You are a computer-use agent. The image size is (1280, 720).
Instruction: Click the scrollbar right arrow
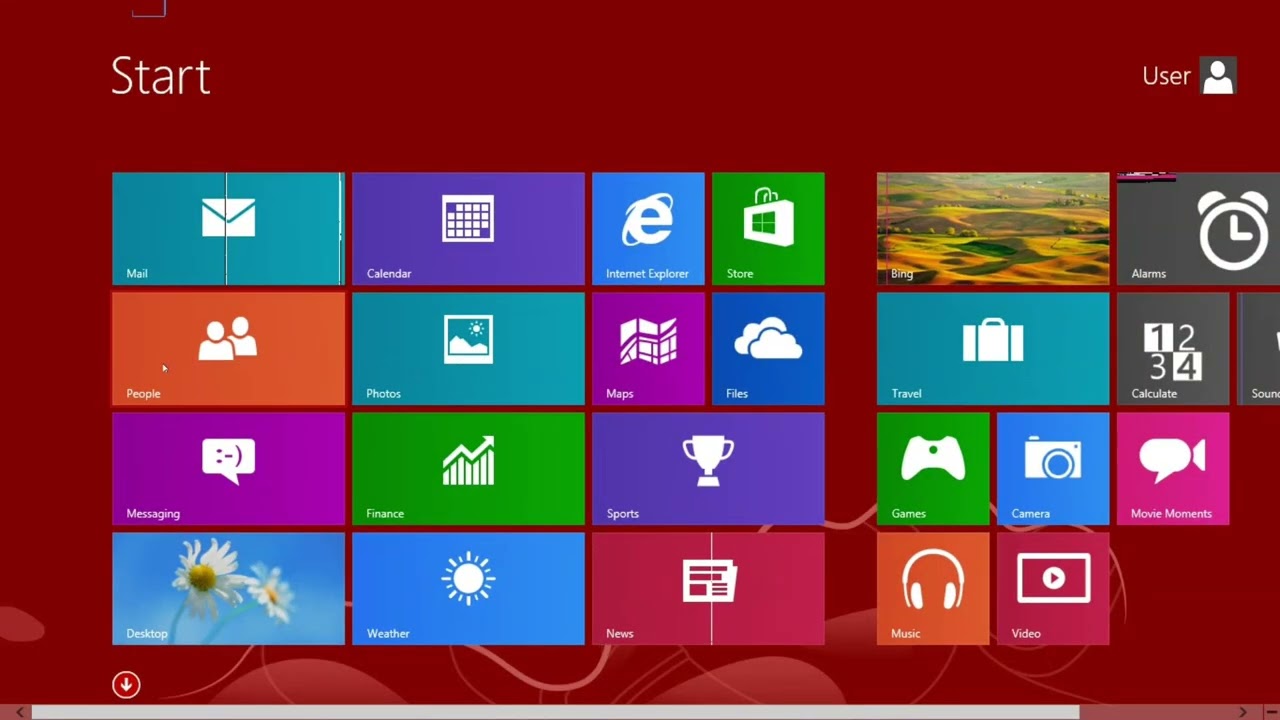(x=1243, y=712)
